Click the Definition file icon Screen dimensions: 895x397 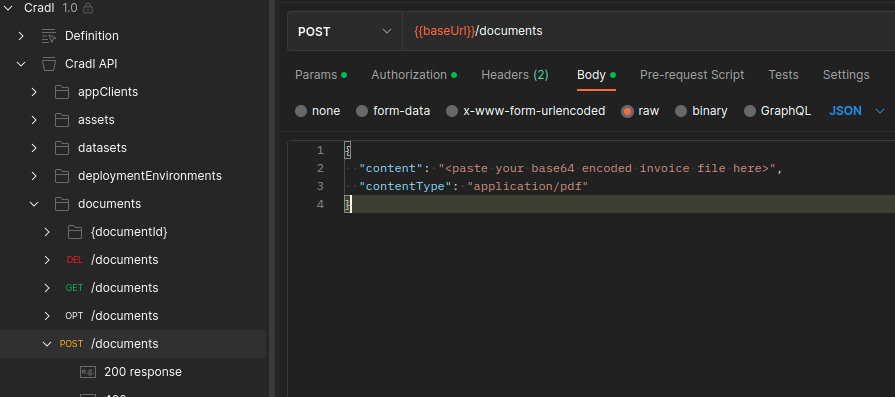coord(49,36)
